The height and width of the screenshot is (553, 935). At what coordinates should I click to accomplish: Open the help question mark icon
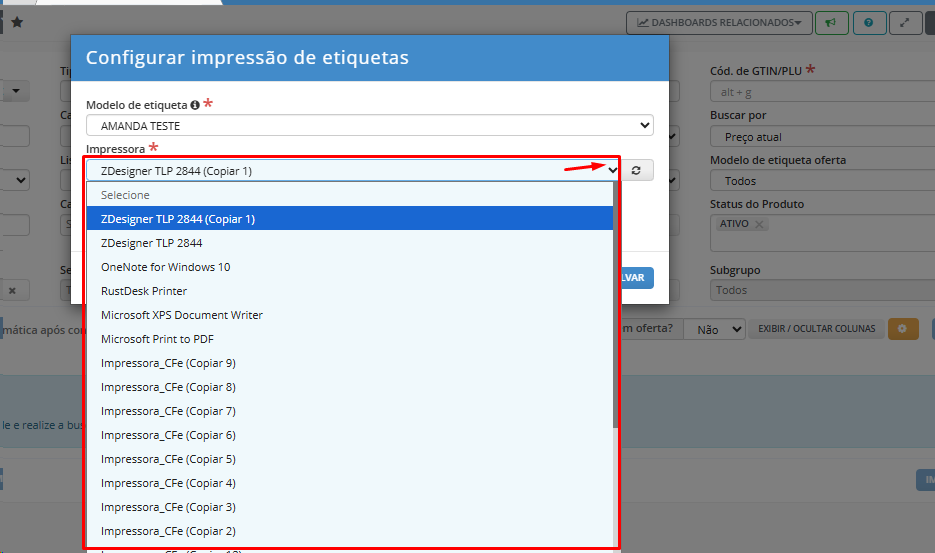click(868, 22)
